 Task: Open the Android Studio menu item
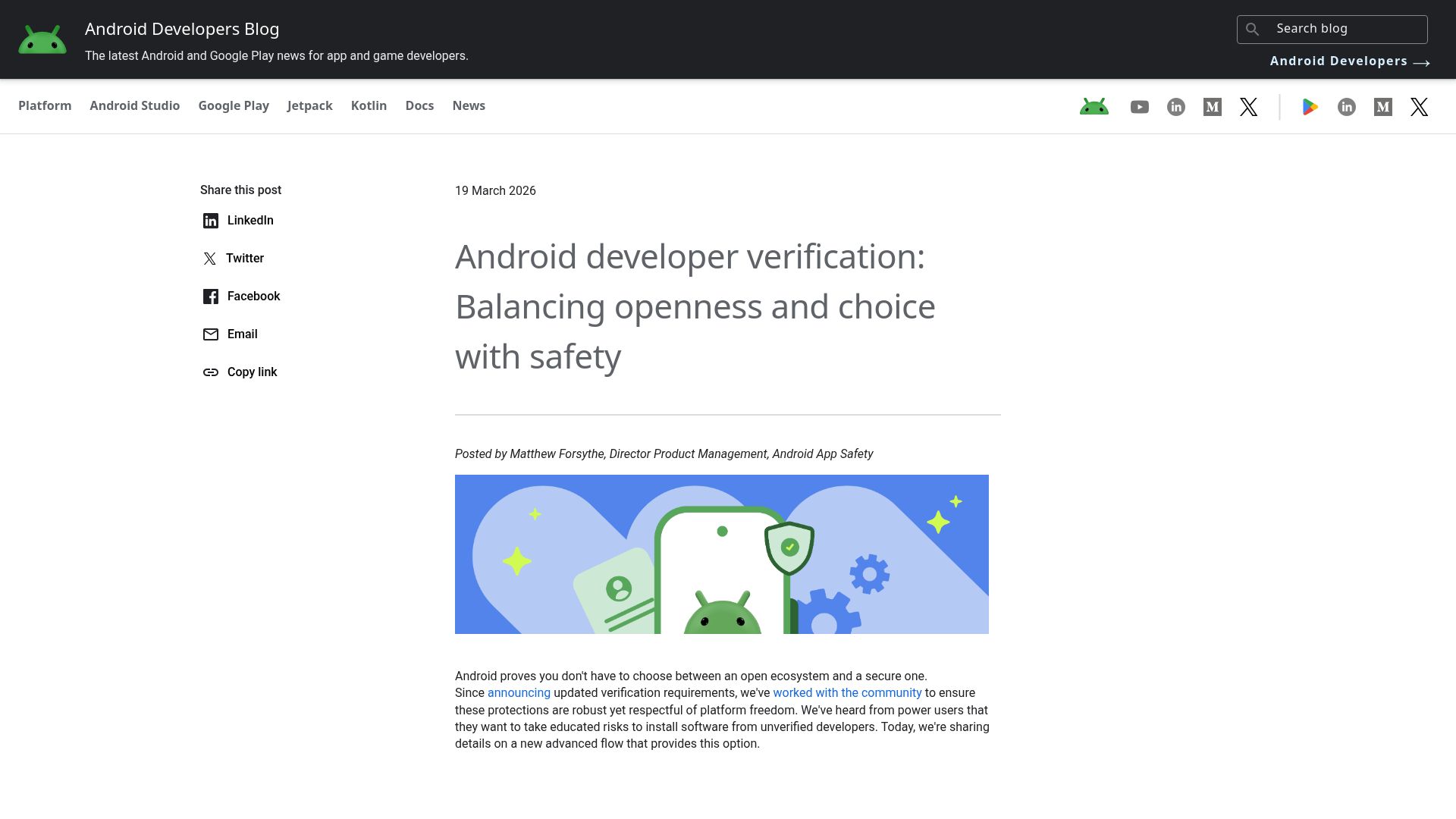[135, 105]
